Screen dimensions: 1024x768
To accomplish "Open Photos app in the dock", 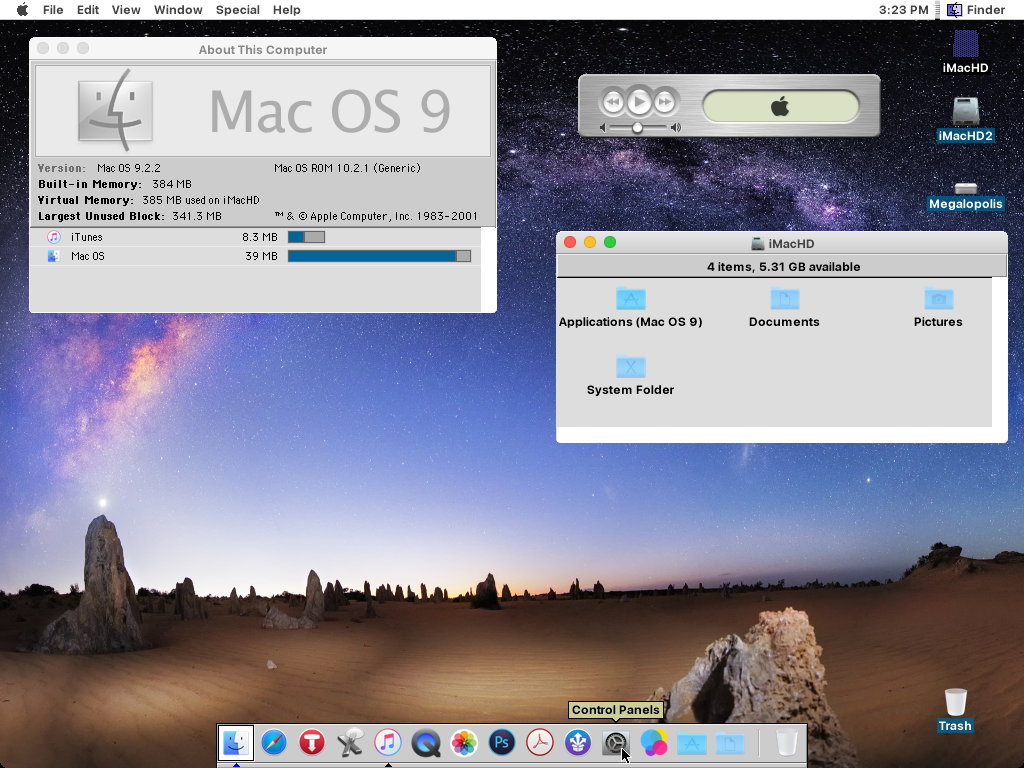I will [x=464, y=743].
